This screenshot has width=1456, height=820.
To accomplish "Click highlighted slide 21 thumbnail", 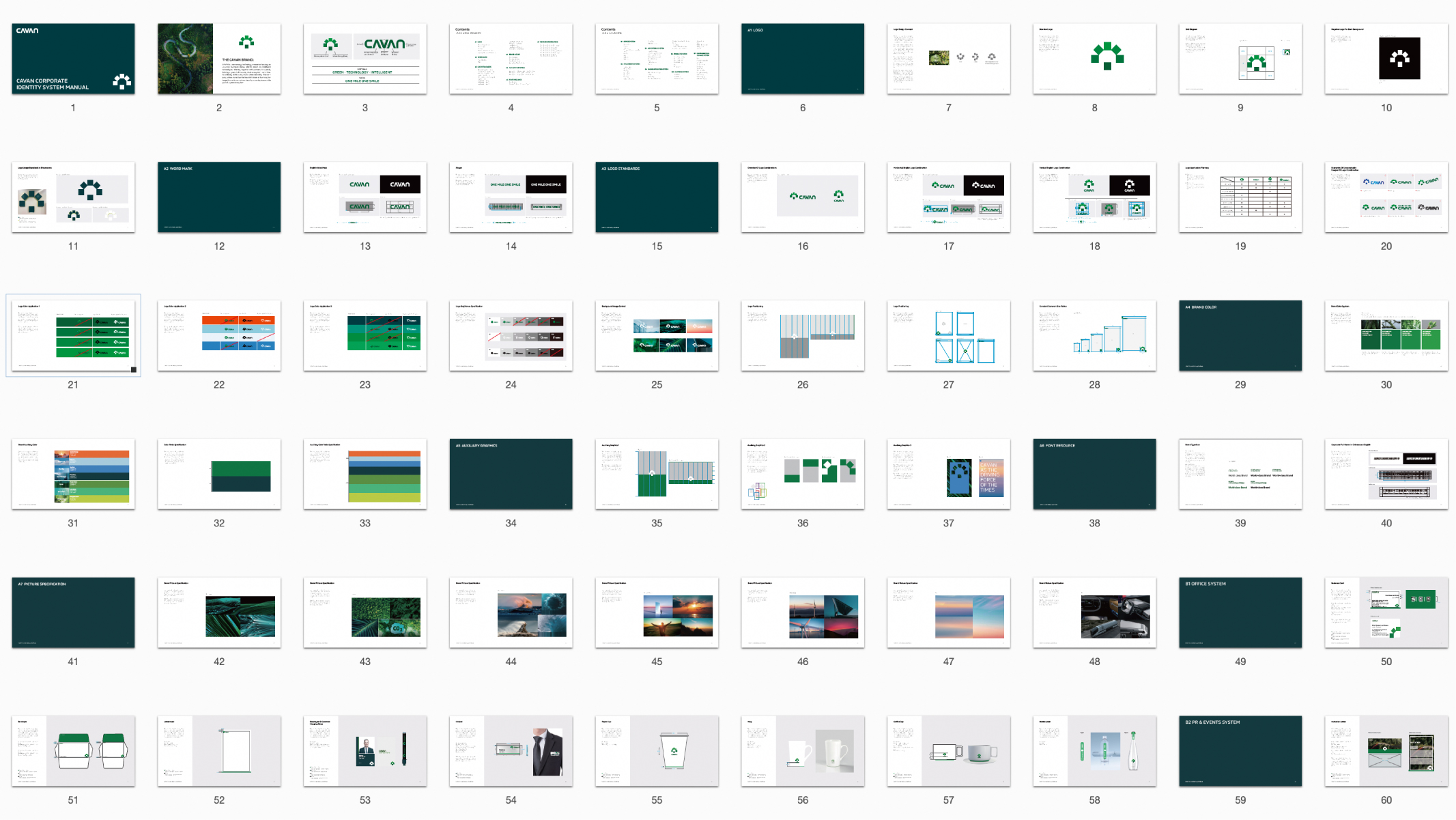I will click(x=73, y=336).
